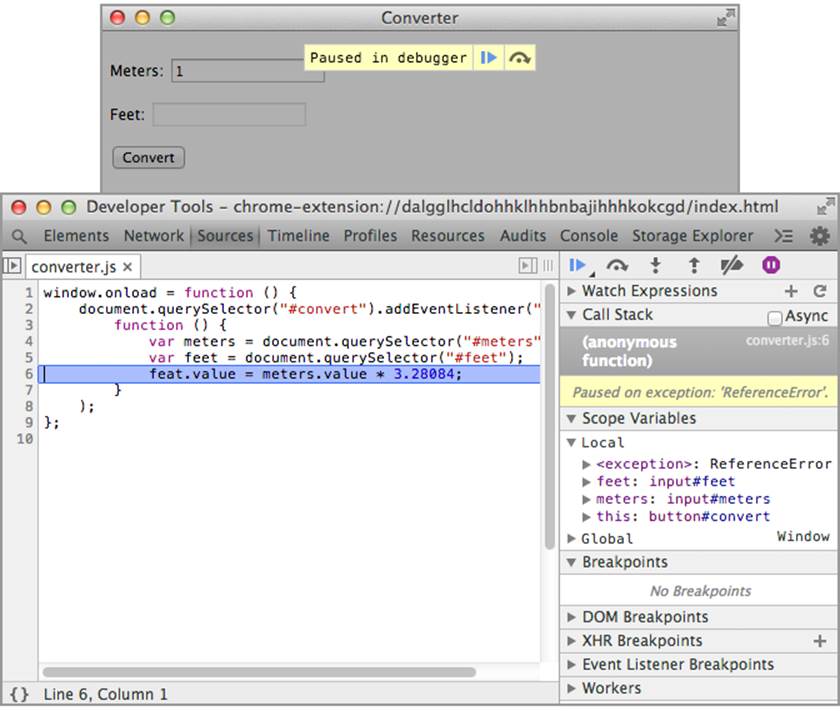Screen dimensions: 840x711
Task: Close the converter.js tab
Action: pos(128,266)
